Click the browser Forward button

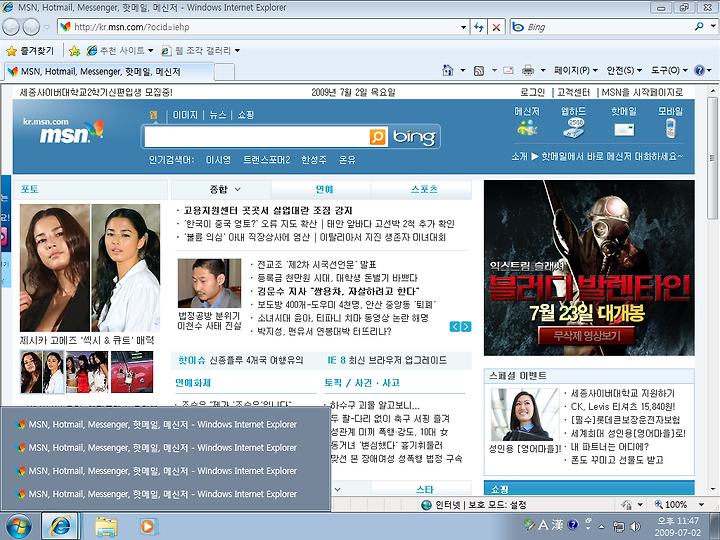click(x=31, y=27)
